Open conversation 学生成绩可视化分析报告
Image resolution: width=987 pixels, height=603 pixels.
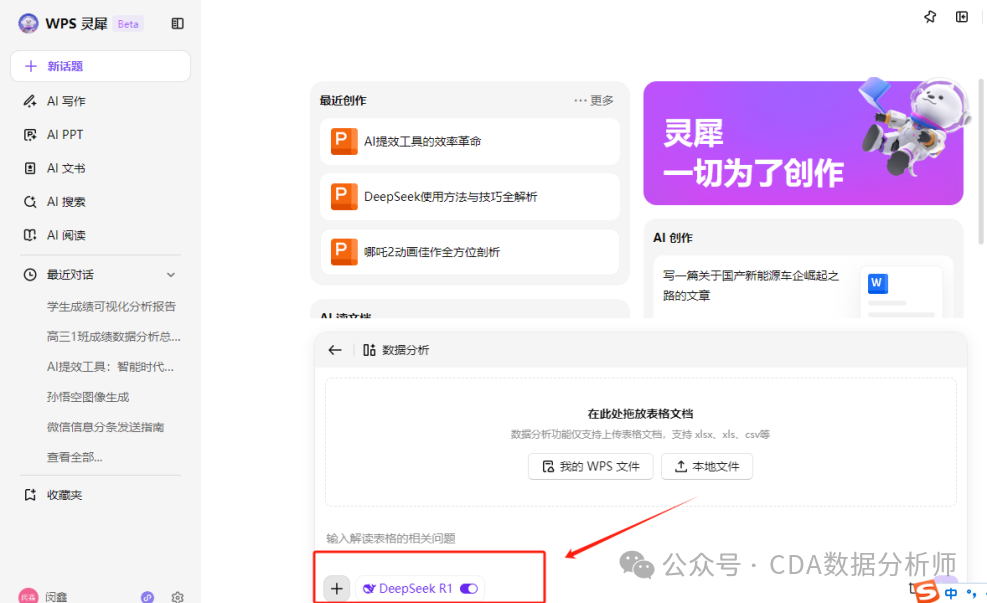[111, 307]
